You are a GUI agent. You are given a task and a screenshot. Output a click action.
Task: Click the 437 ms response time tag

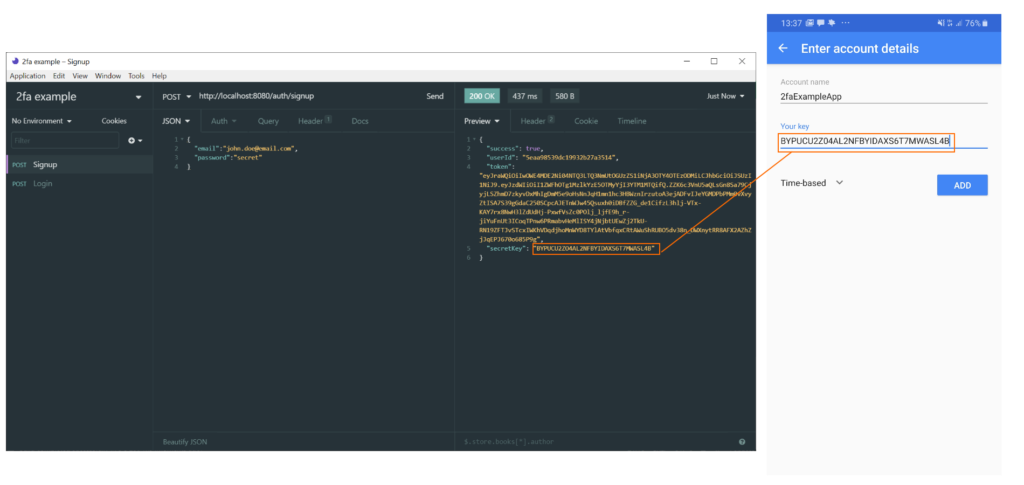click(x=524, y=97)
